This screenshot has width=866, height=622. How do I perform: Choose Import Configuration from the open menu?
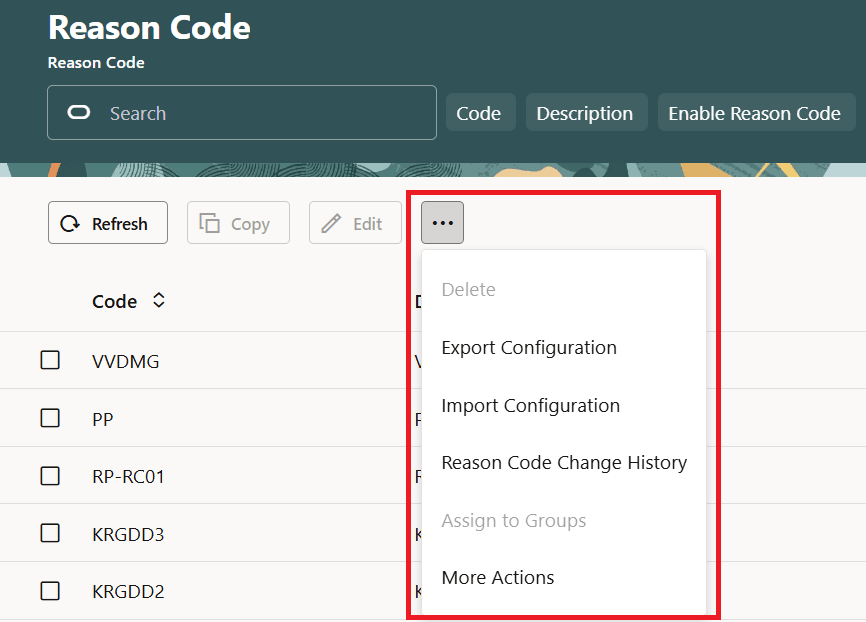tap(530, 405)
